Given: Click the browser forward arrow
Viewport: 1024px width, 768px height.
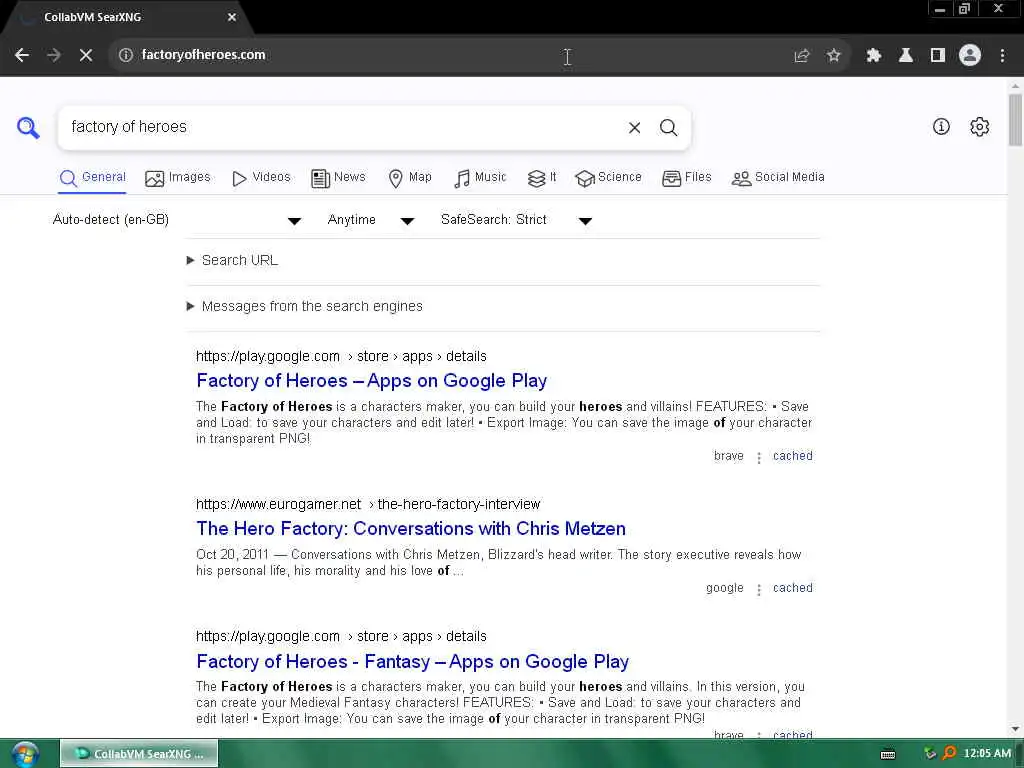Looking at the screenshot, I should [54, 55].
